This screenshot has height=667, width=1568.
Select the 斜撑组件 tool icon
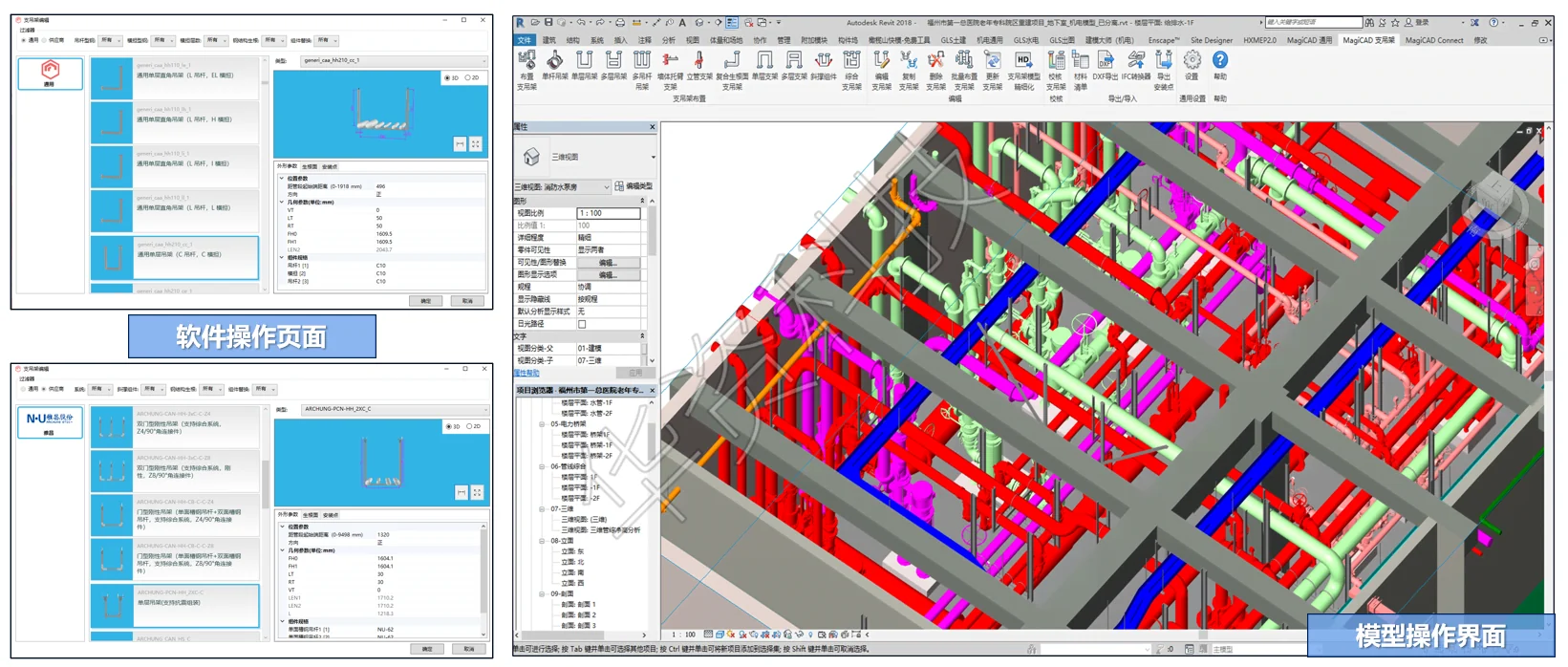[823, 61]
